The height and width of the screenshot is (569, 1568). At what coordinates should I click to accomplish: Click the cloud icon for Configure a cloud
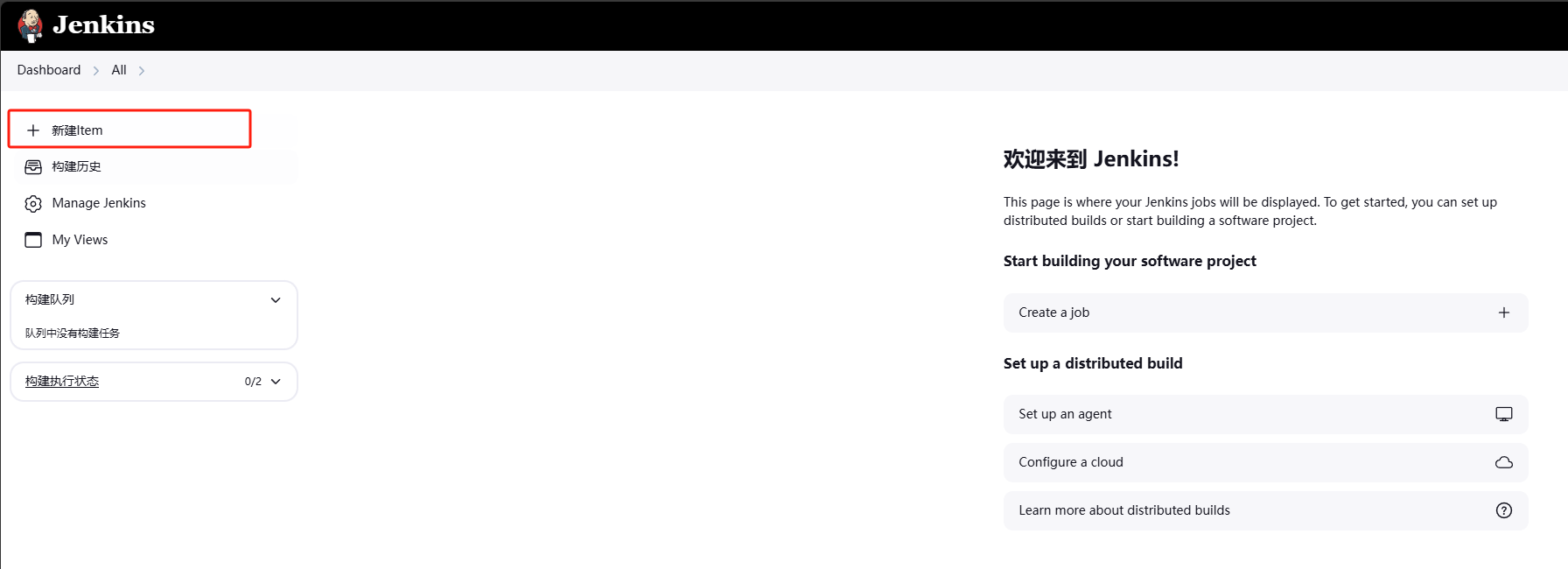[x=1503, y=462]
